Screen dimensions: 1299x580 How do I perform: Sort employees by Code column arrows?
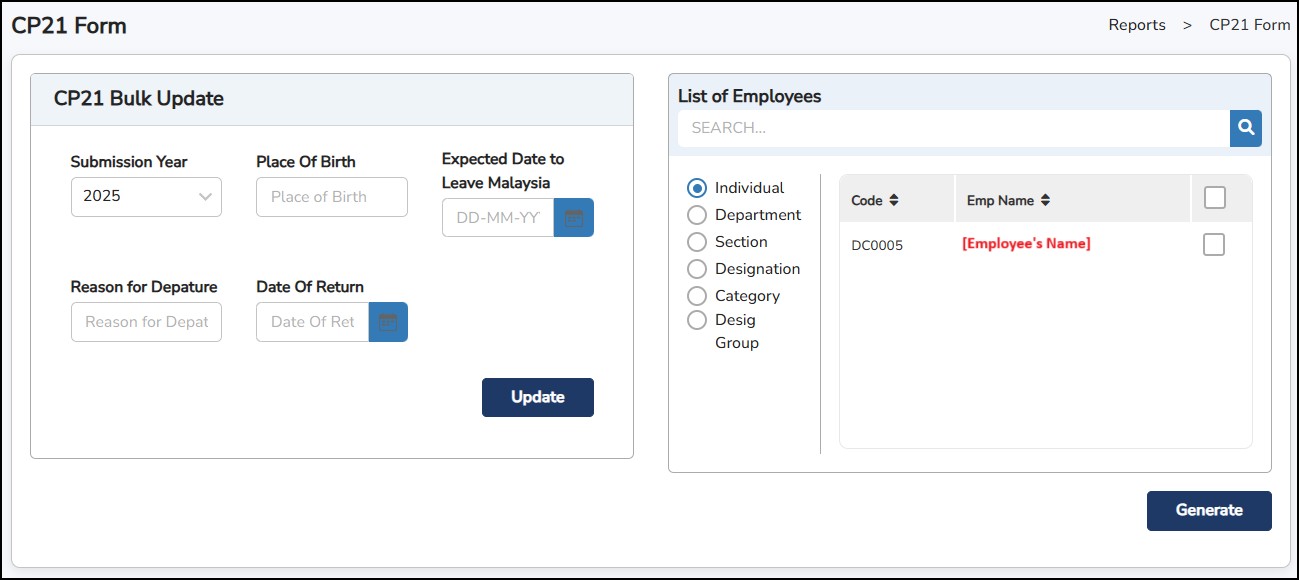coord(894,200)
